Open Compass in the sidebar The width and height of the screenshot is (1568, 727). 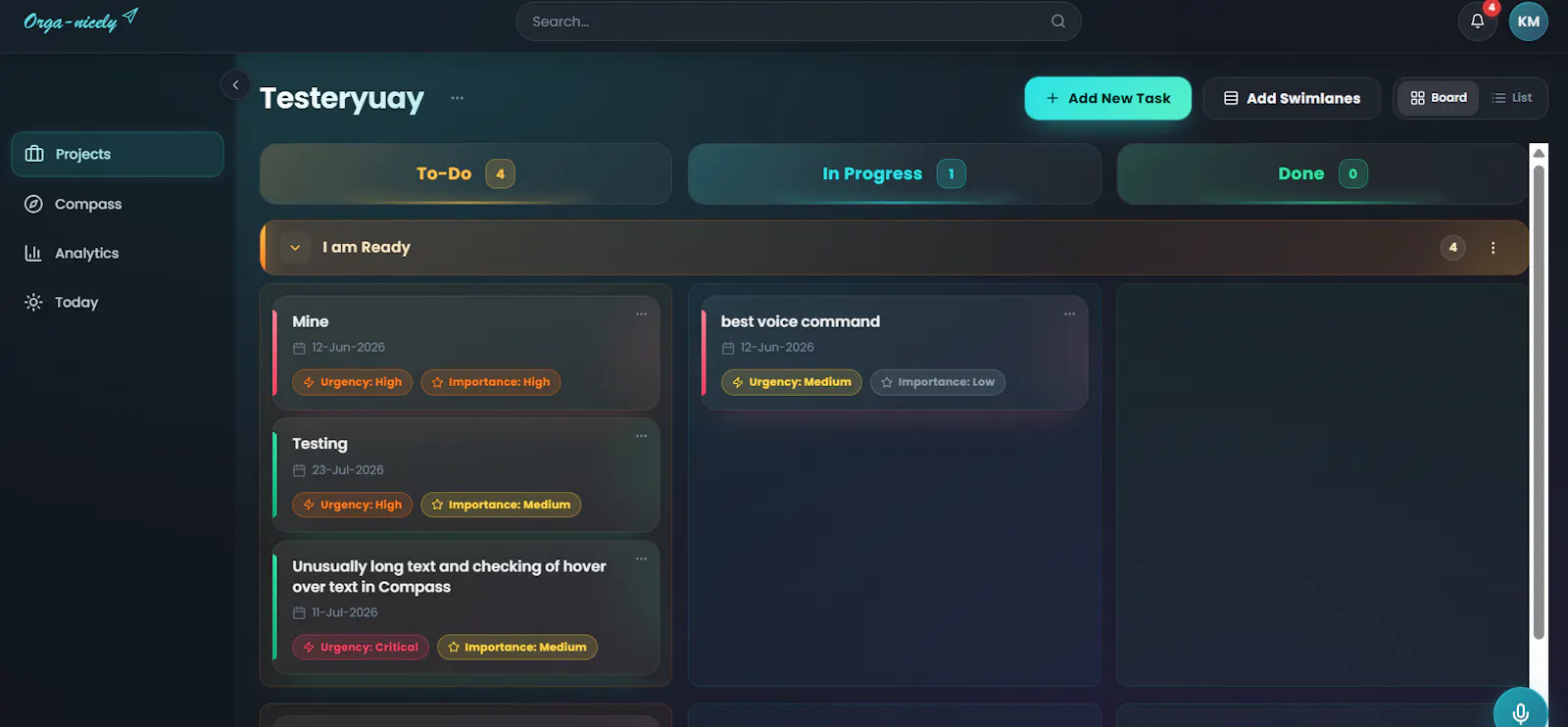(x=118, y=204)
